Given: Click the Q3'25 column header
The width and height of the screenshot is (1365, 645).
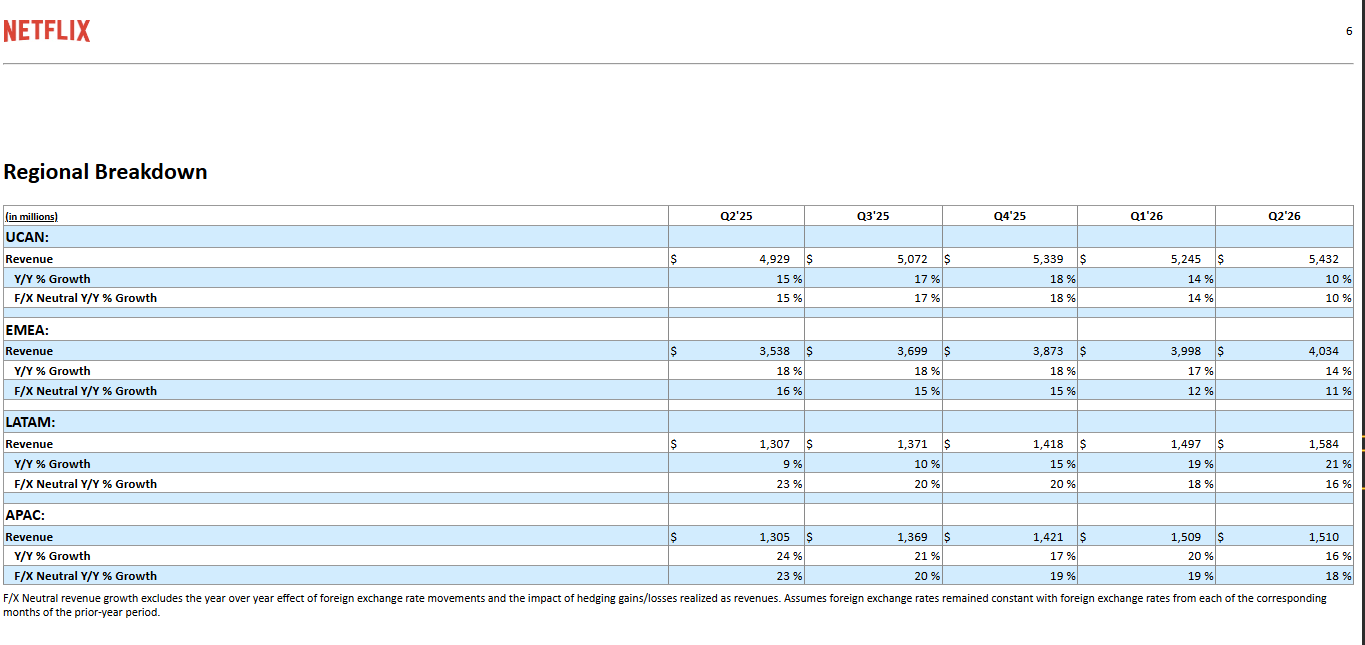Looking at the screenshot, I should 873,216.
